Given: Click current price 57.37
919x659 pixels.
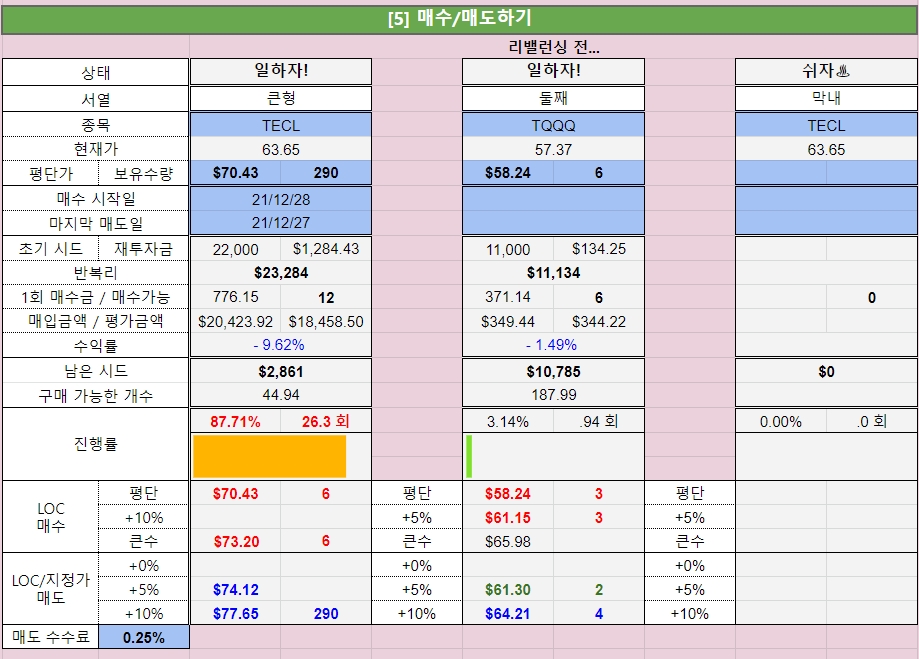Looking at the screenshot, I should [x=553, y=150].
